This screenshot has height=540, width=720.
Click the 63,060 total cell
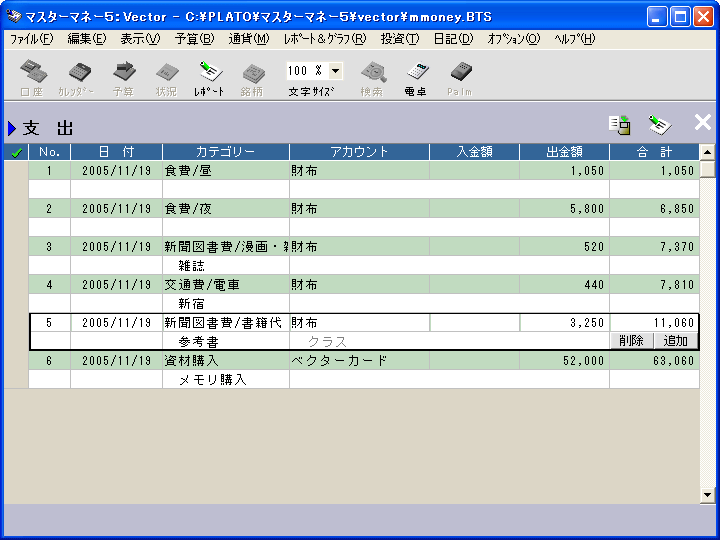[654, 360]
